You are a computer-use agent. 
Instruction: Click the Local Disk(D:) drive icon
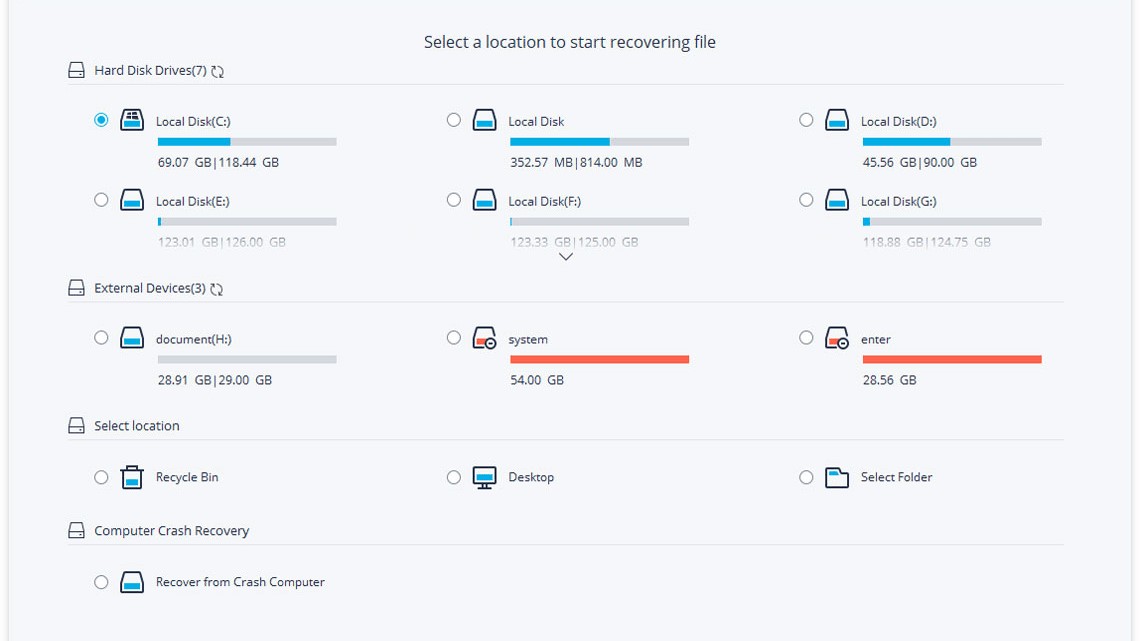[837, 121]
